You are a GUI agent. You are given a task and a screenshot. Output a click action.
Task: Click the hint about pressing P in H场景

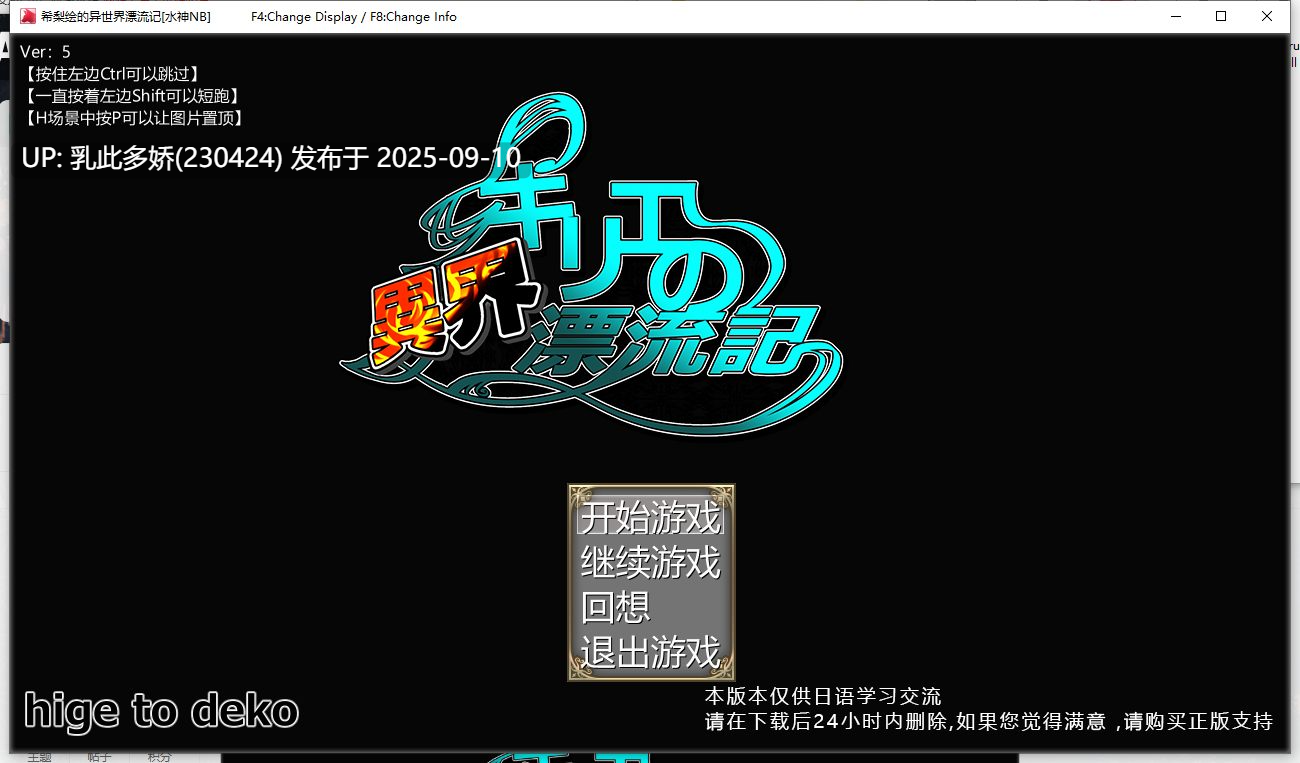coord(134,118)
